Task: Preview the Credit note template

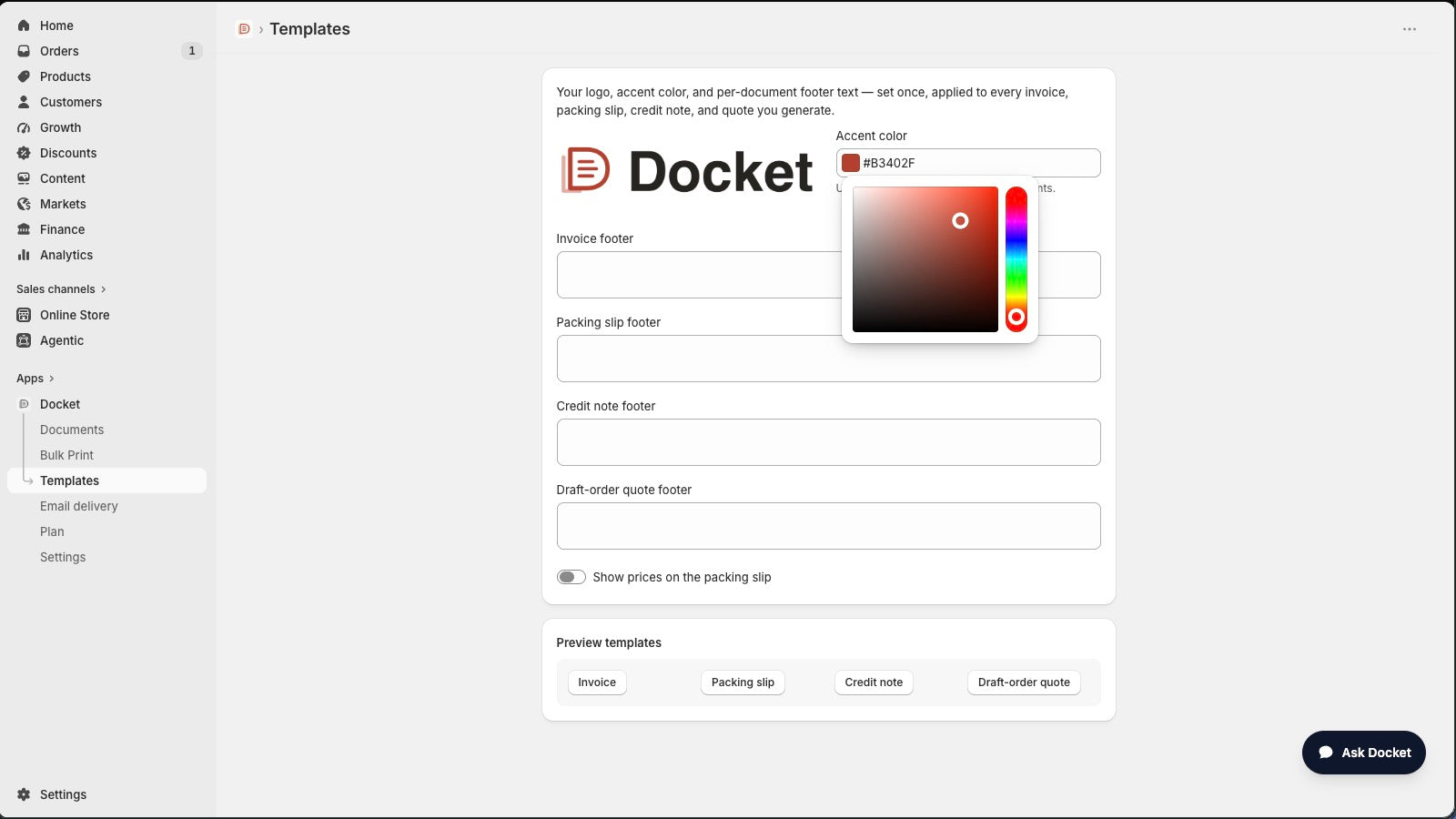Action: [874, 682]
